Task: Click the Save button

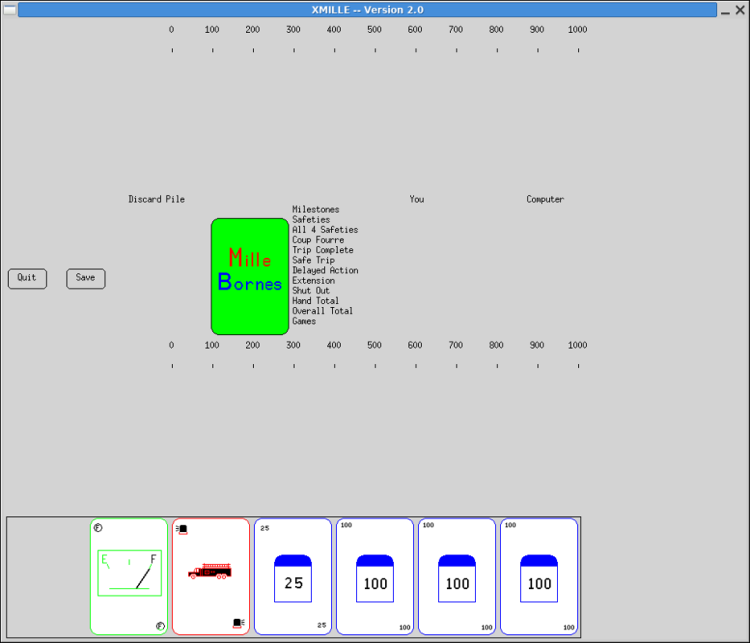Action: [x=86, y=278]
